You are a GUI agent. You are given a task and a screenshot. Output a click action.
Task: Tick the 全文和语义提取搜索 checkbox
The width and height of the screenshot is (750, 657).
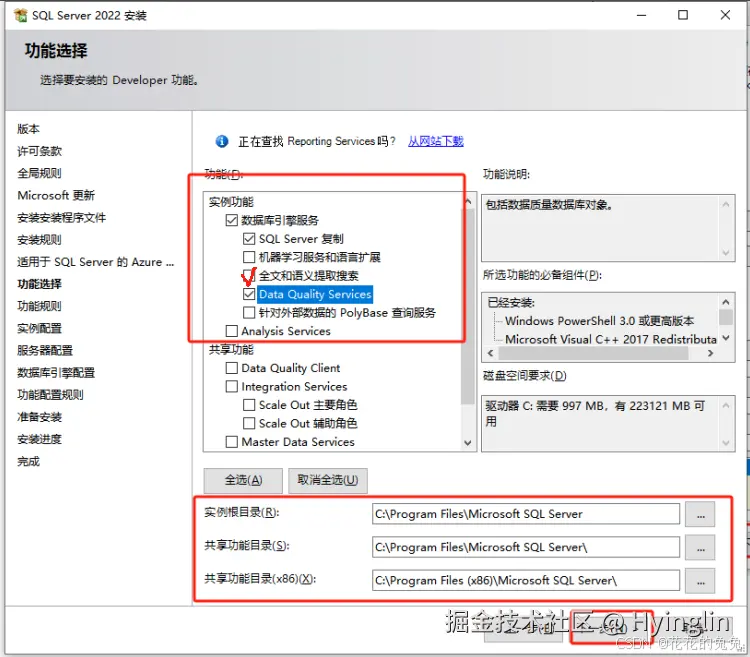click(x=249, y=275)
